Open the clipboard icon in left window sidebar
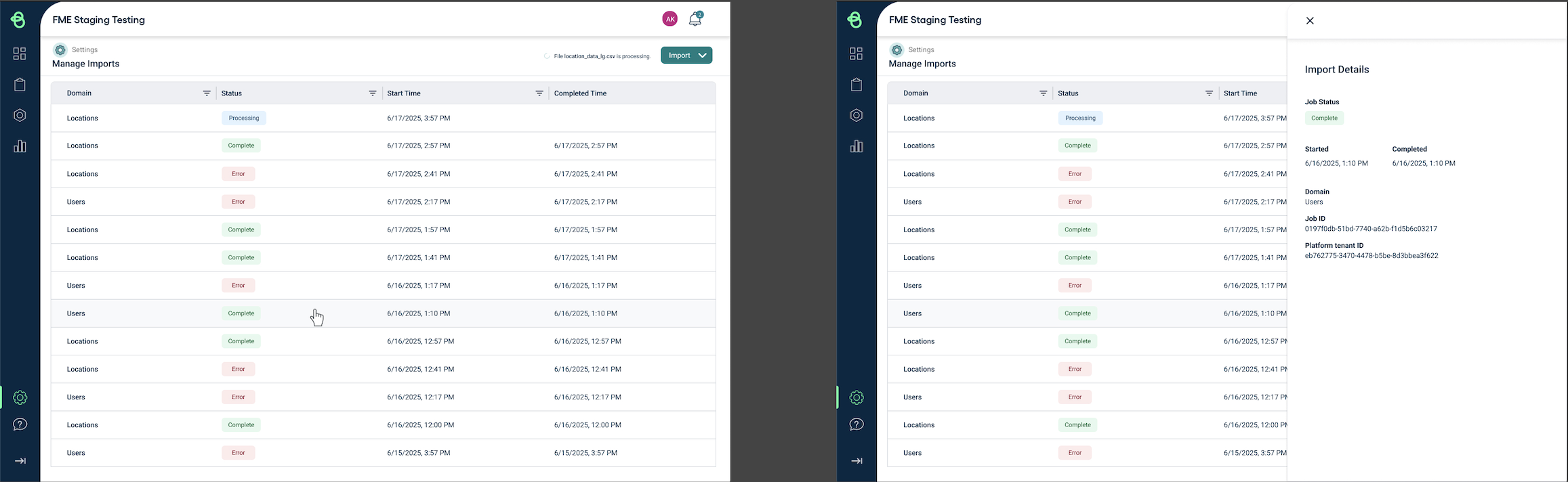1568x482 pixels. [20, 85]
